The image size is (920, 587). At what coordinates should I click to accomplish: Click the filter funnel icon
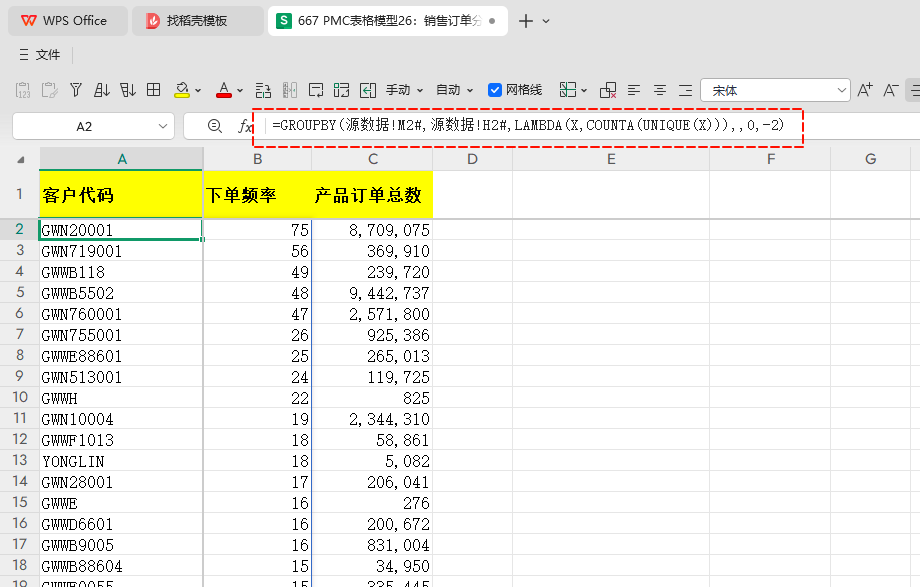click(76, 90)
